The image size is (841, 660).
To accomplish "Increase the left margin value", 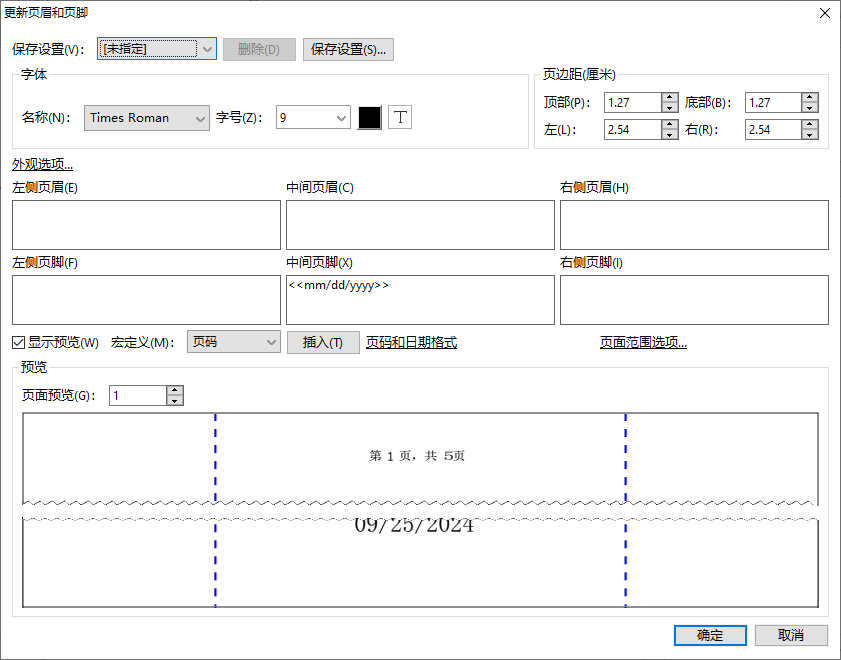I will pyautogui.click(x=671, y=124).
